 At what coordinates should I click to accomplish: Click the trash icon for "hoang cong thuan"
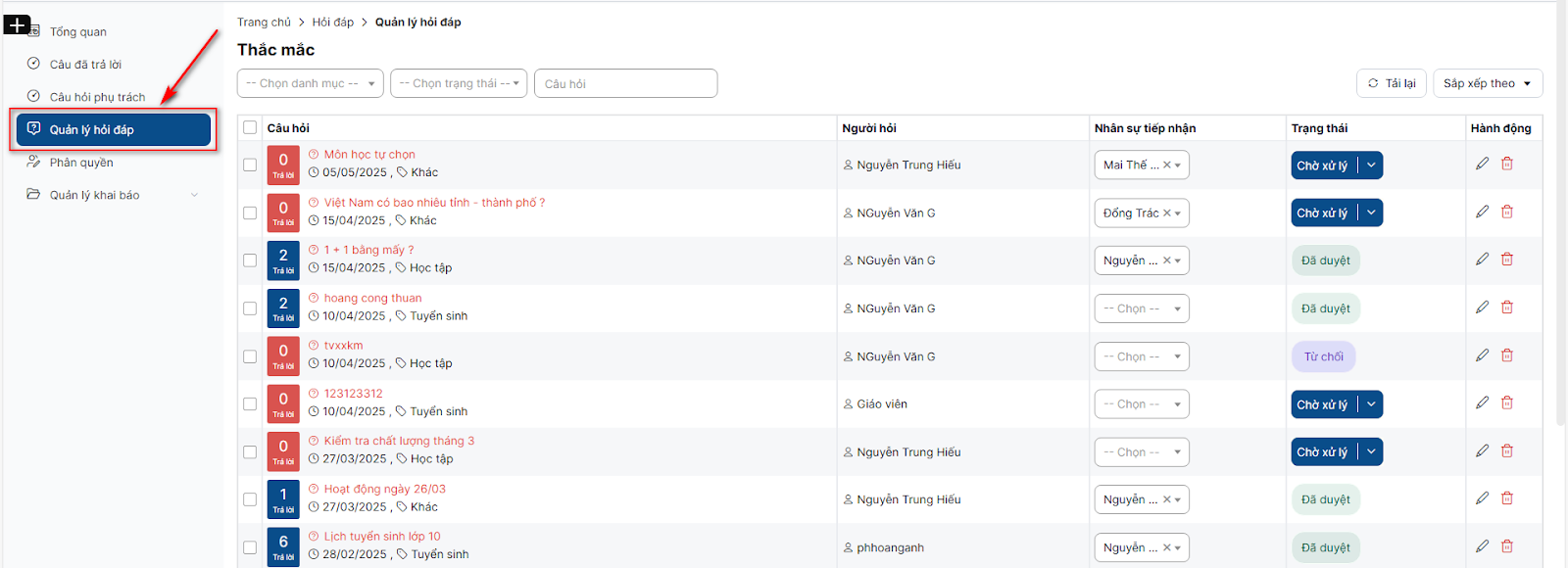1507,308
